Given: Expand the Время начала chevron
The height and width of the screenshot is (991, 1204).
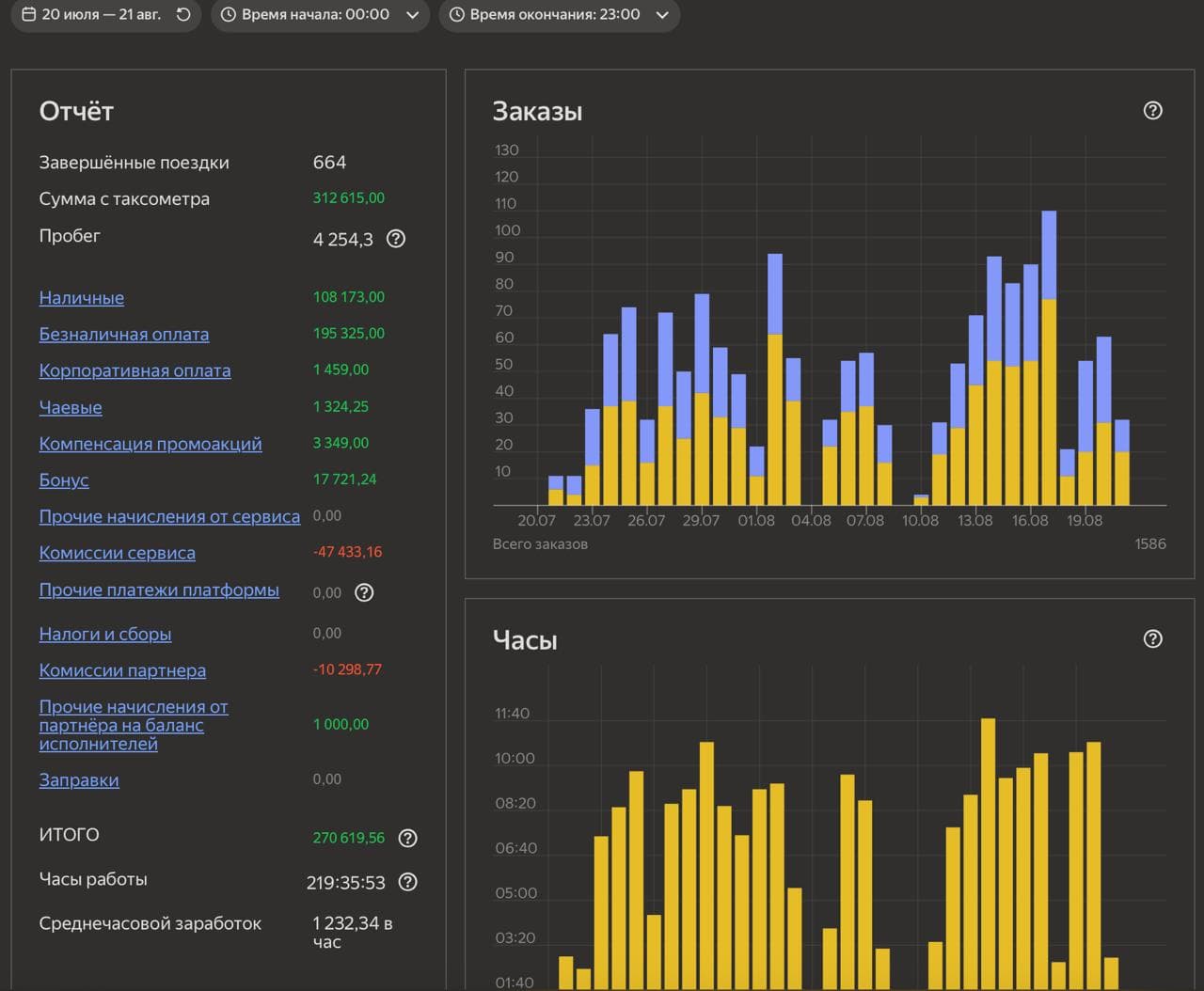Looking at the screenshot, I should click(x=412, y=15).
